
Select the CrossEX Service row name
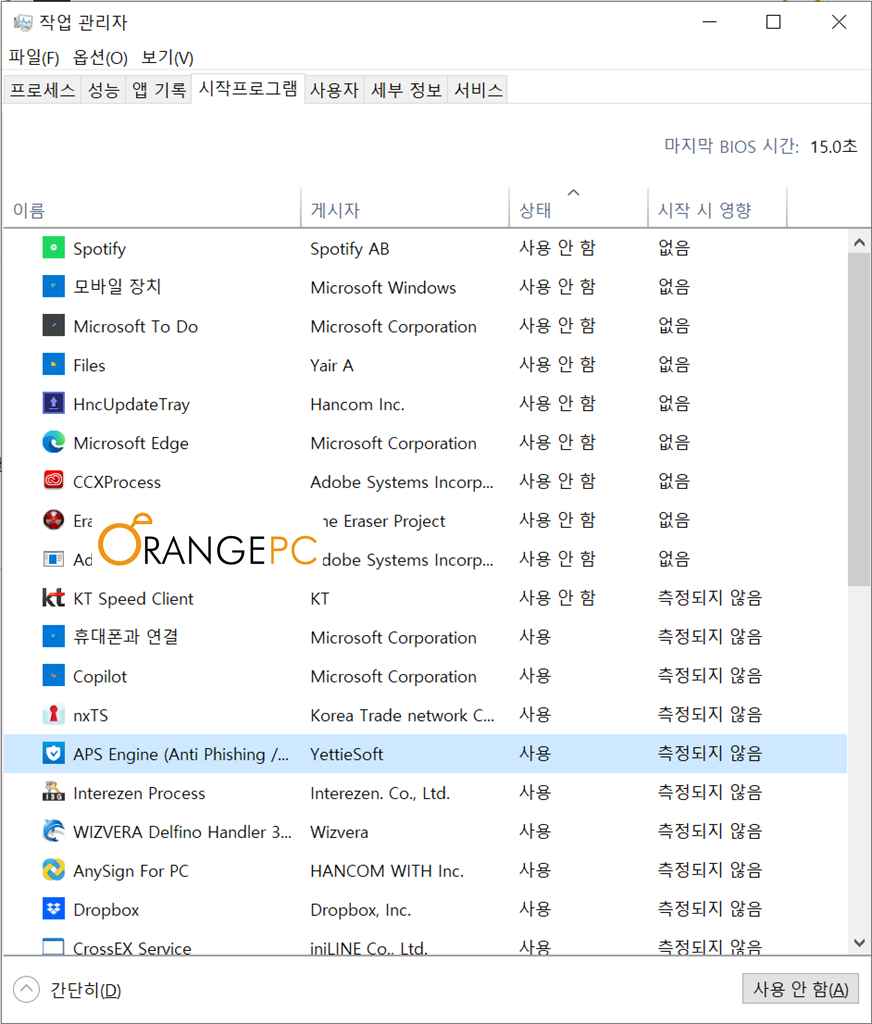click(x=132, y=948)
